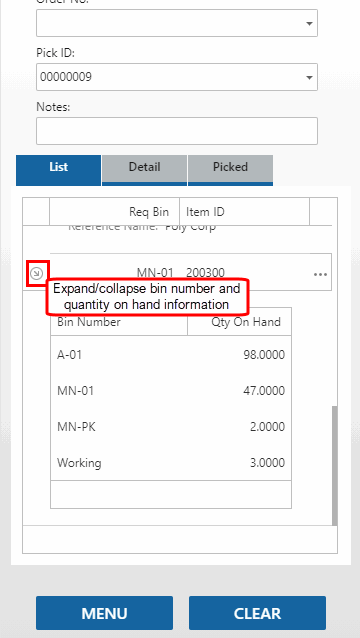The height and width of the screenshot is (638, 360).
Task: Open the three-dot menu for item 200300
Action: pyautogui.click(x=321, y=275)
